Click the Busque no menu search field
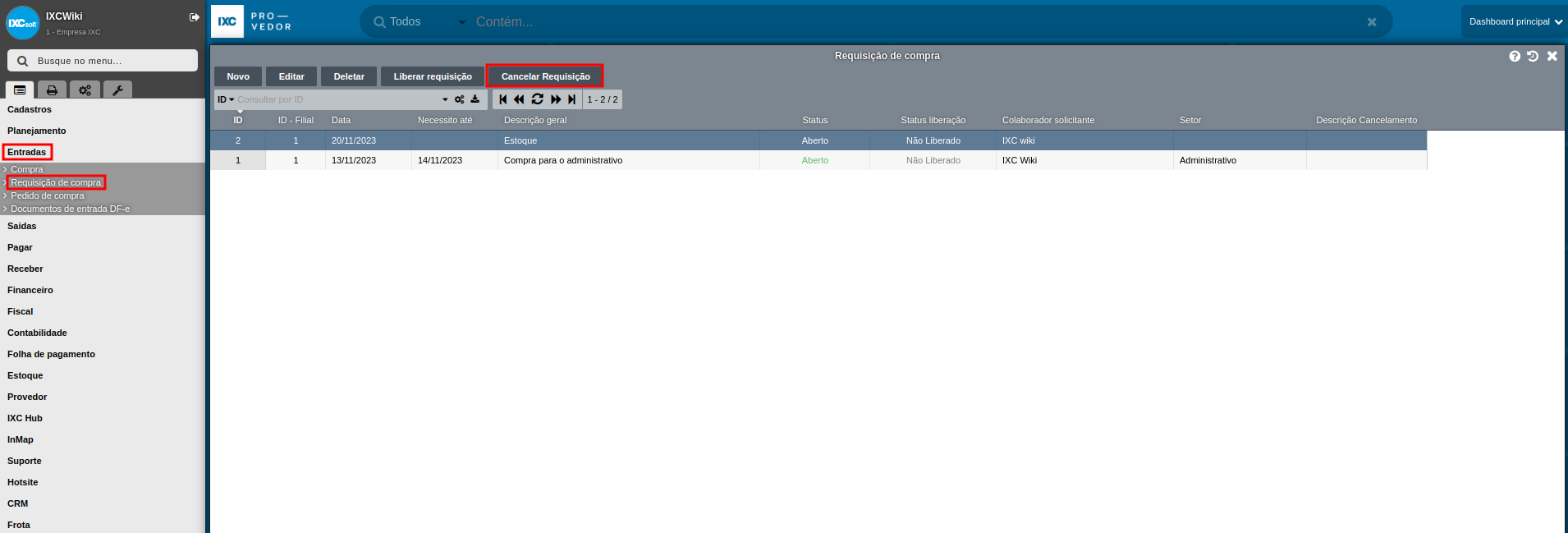Screen dimensions: 1568x533 coord(103,61)
